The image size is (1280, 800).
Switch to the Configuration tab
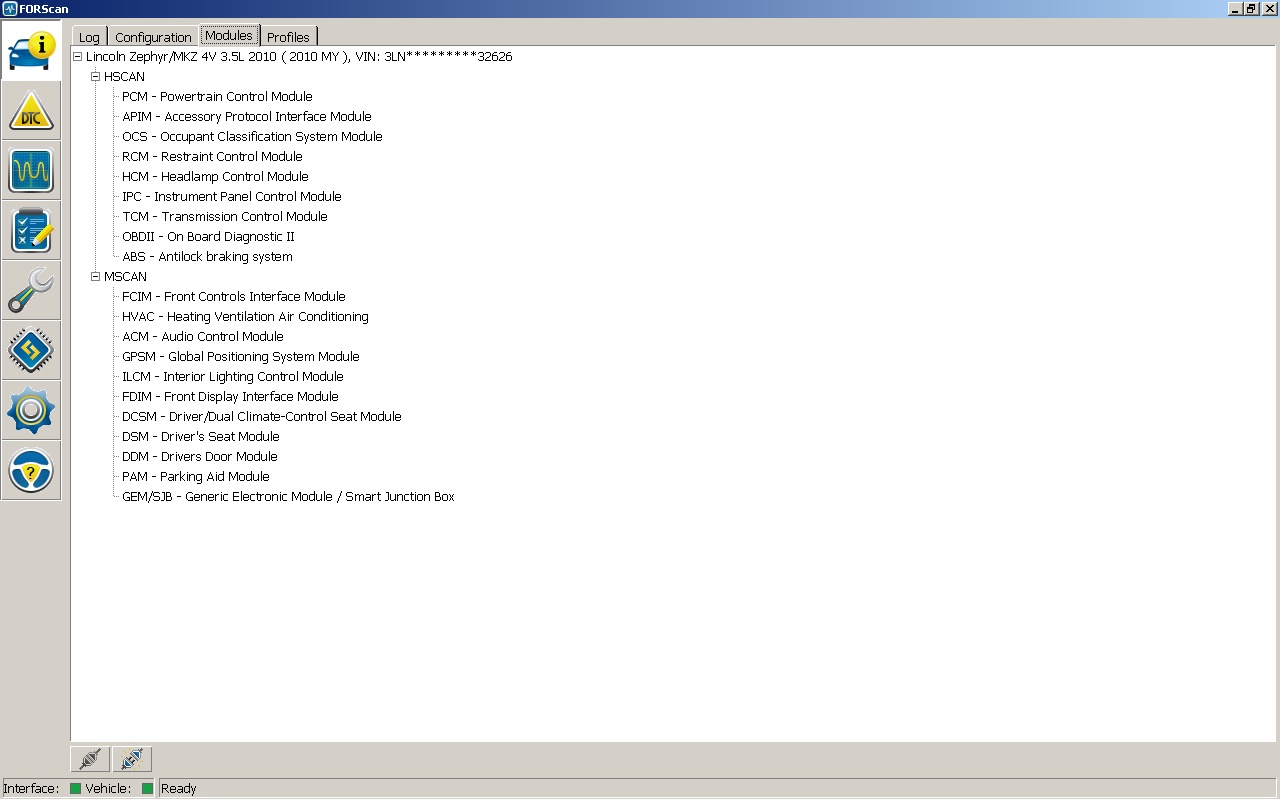(x=153, y=35)
